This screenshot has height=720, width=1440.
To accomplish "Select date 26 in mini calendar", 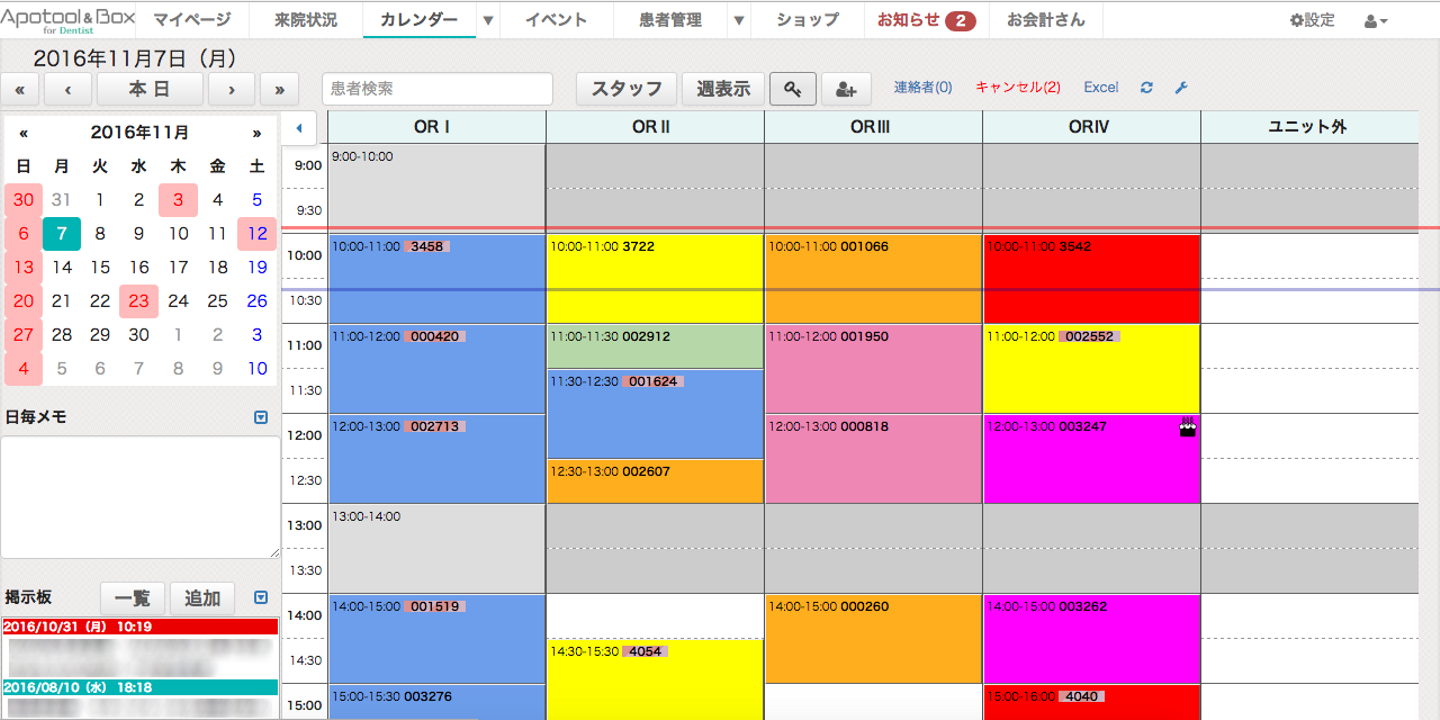I will point(257,301).
